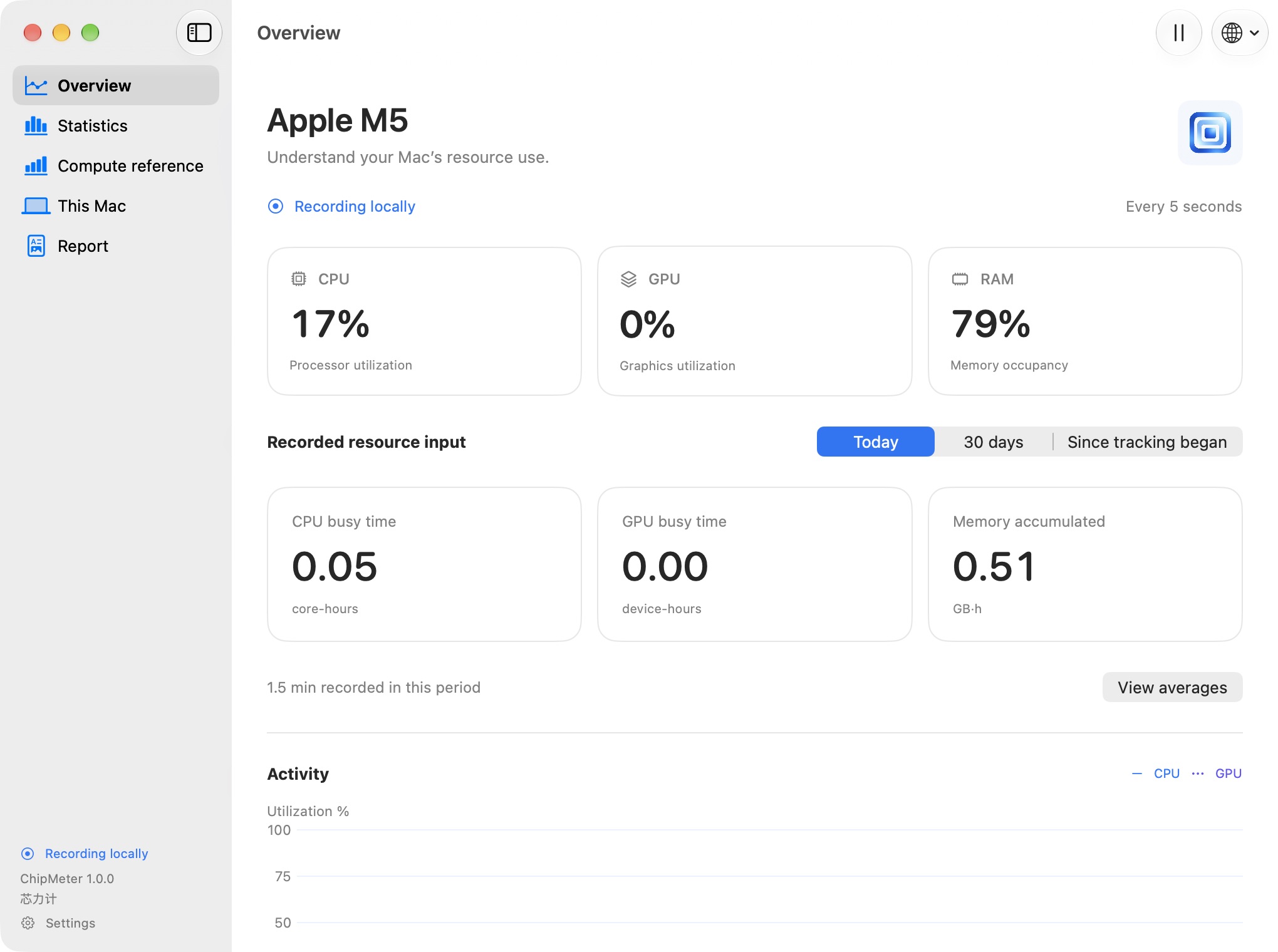The image size is (1278, 952).
Task: Click the Overview chart line icon
Action: [36, 86]
